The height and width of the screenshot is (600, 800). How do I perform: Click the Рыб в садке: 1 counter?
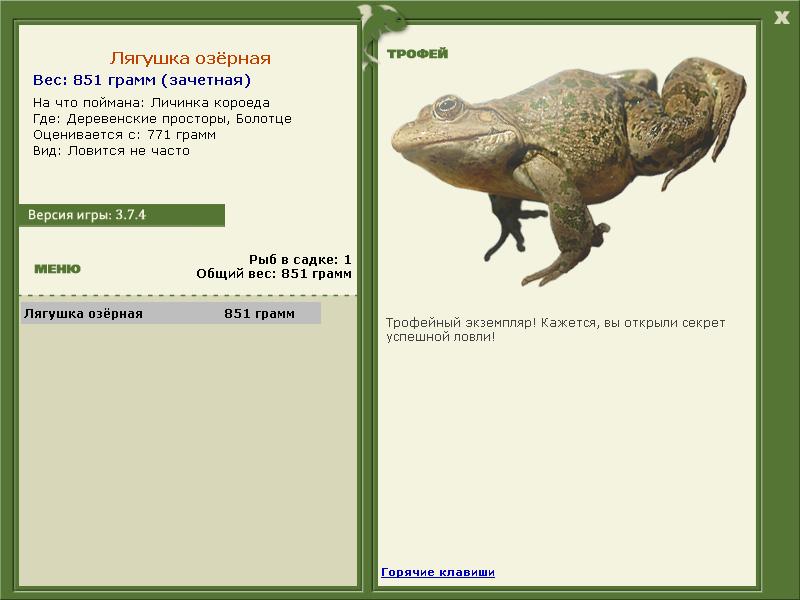[300, 259]
